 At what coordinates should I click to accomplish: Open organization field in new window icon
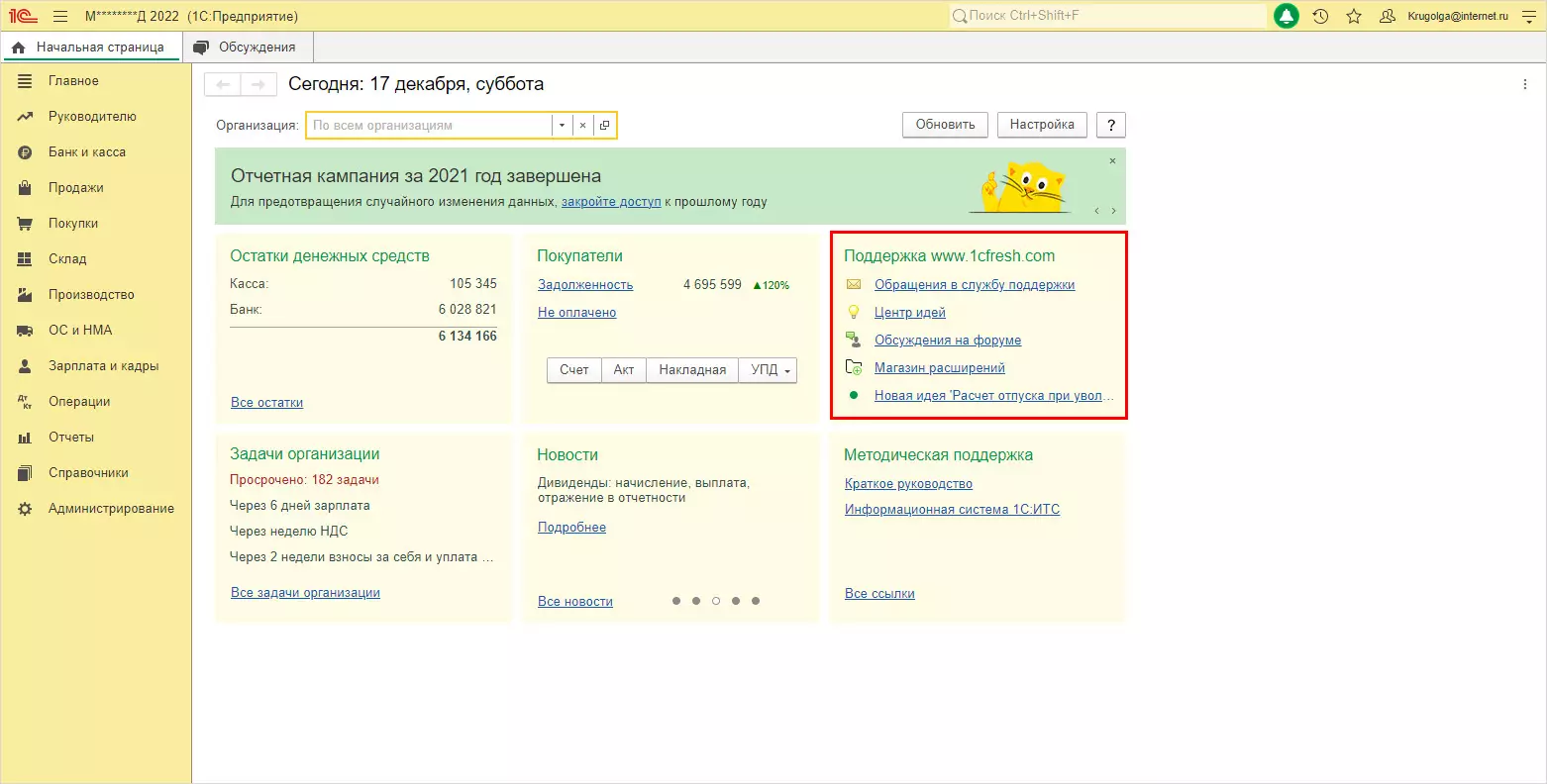(605, 126)
